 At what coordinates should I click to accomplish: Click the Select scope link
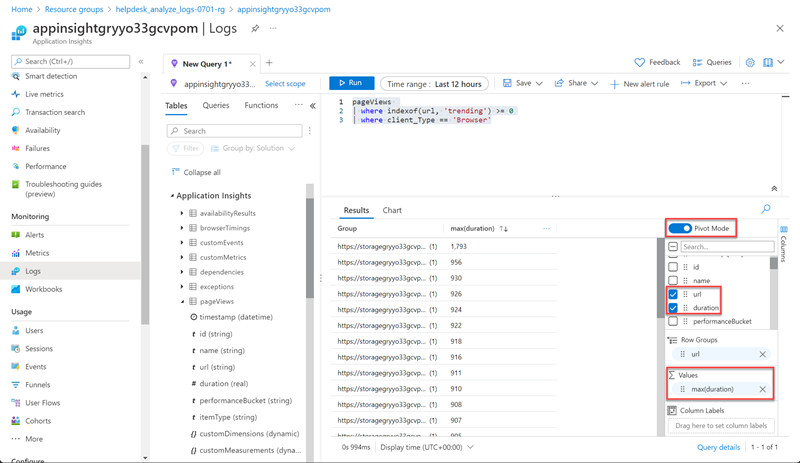(285, 84)
